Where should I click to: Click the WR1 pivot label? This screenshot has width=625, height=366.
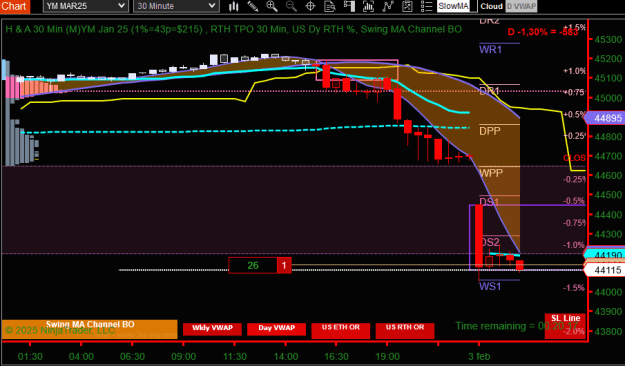click(x=490, y=49)
